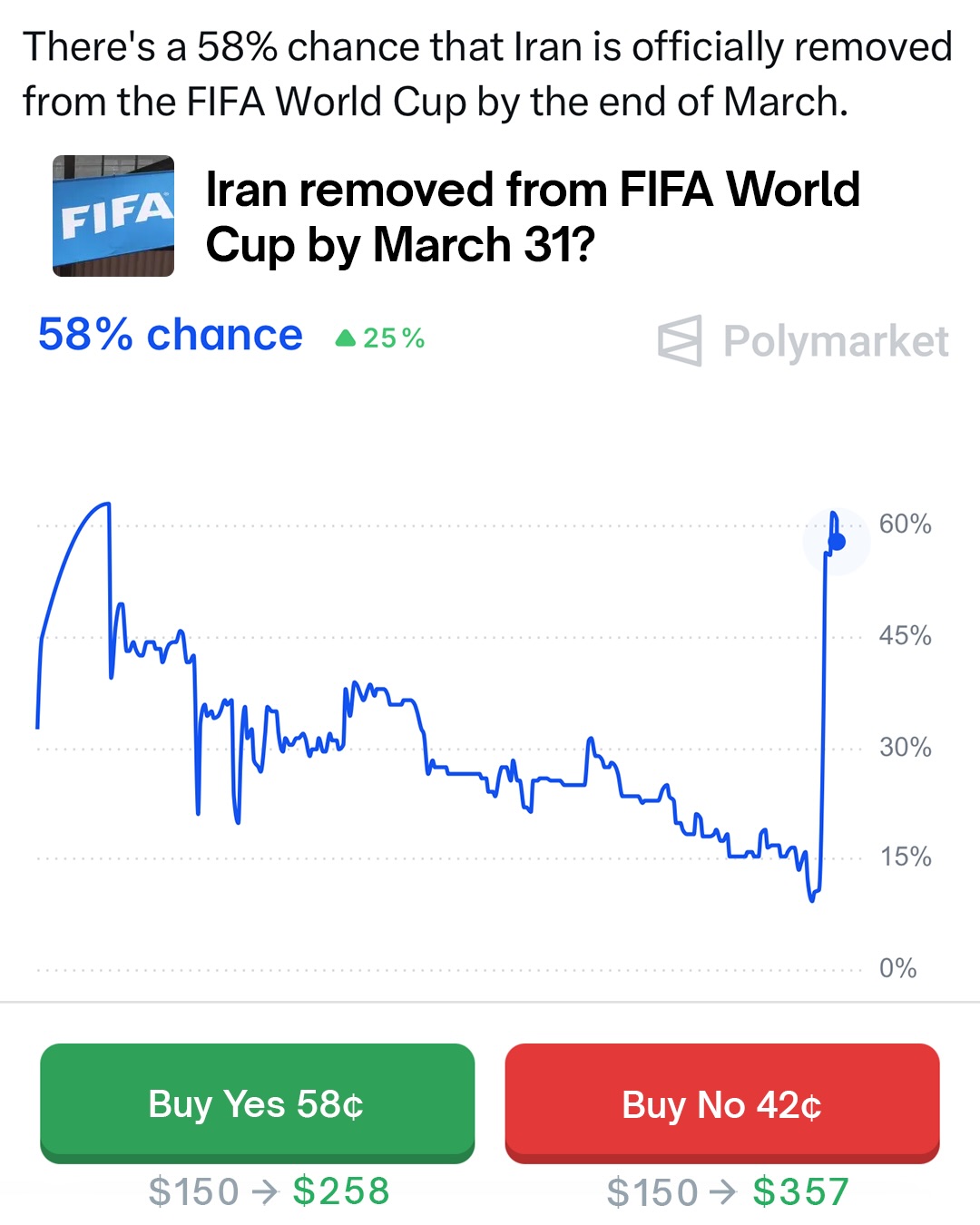Click the 15% axis label
The width and height of the screenshot is (980, 1225).
(905, 857)
